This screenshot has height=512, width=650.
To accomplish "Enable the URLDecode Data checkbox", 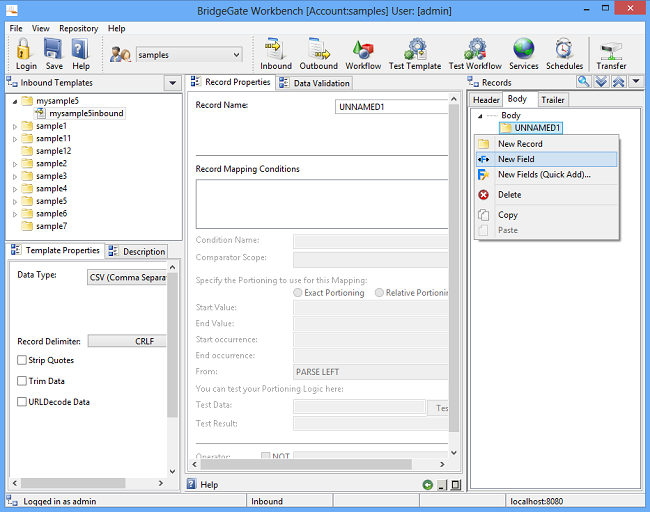I will coord(22,401).
